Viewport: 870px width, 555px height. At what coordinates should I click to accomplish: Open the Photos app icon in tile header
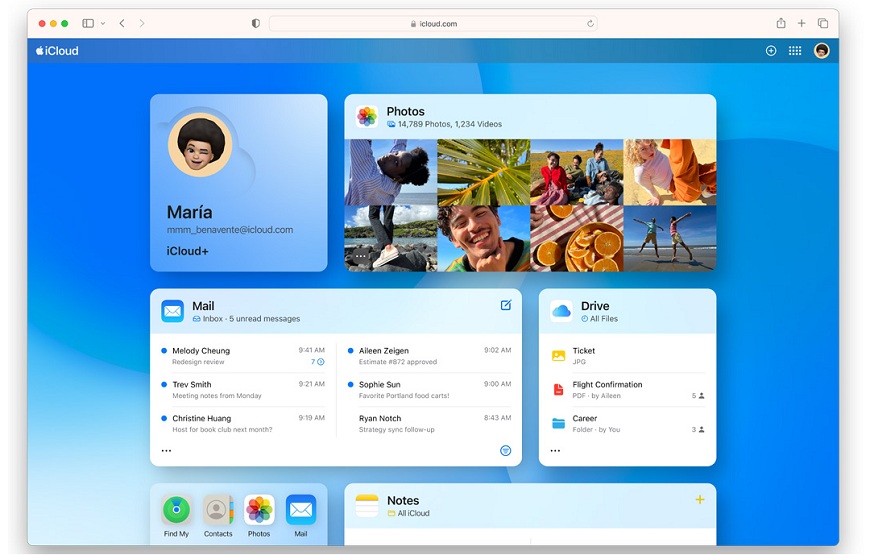point(367,117)
